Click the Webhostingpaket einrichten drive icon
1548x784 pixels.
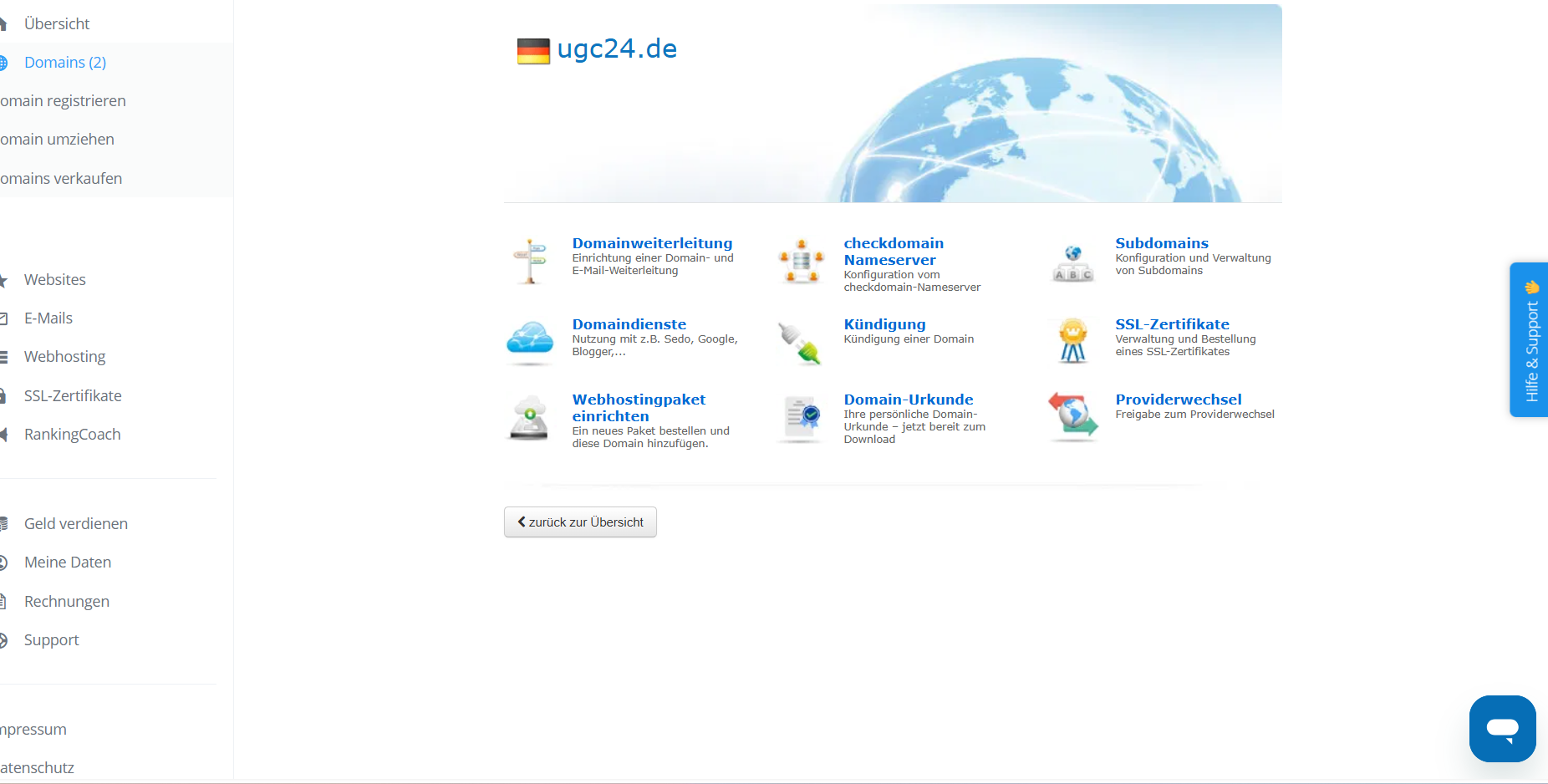click(x=529, y=418)
